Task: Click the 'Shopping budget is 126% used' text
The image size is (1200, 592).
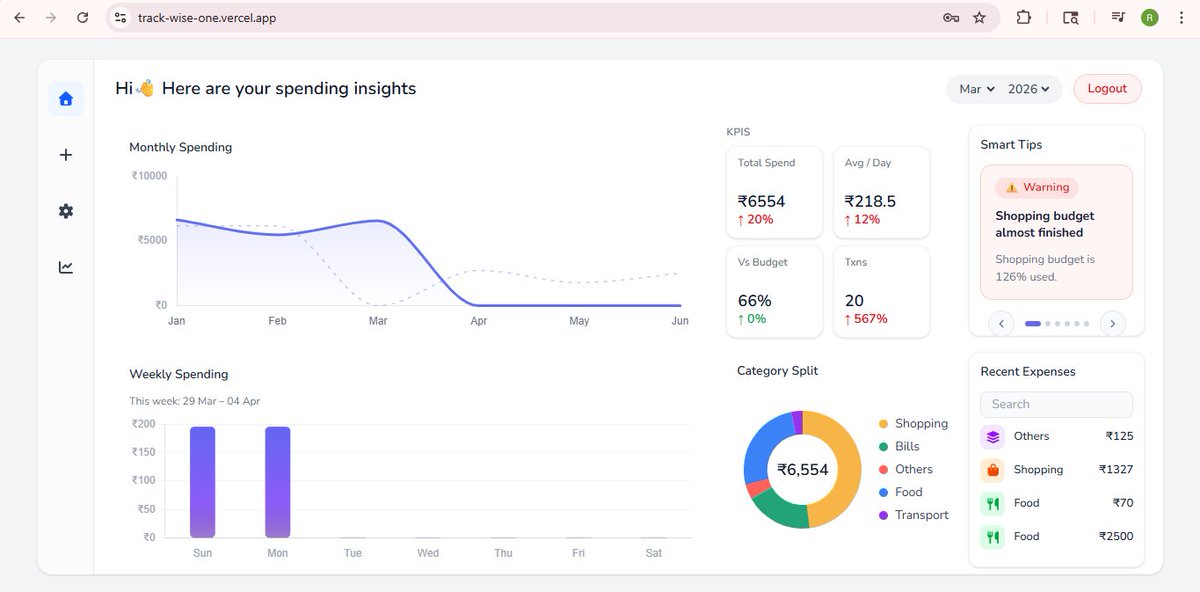Action: (1045, 268)
